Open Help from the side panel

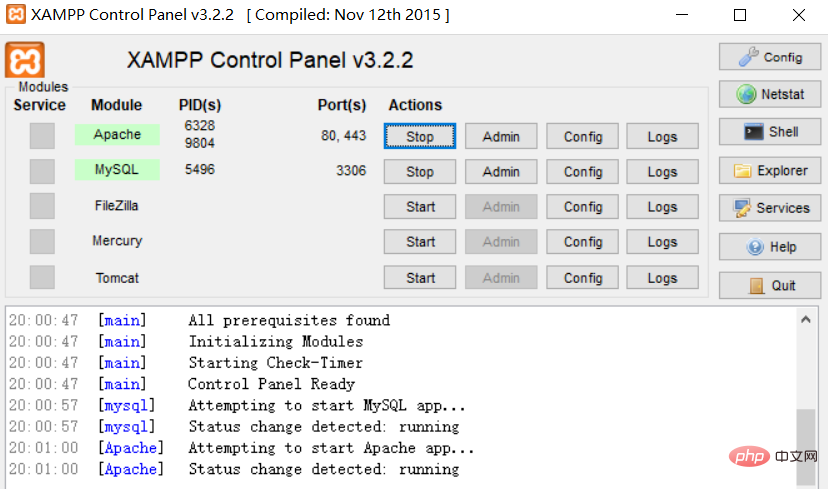[x=770, y=247]
